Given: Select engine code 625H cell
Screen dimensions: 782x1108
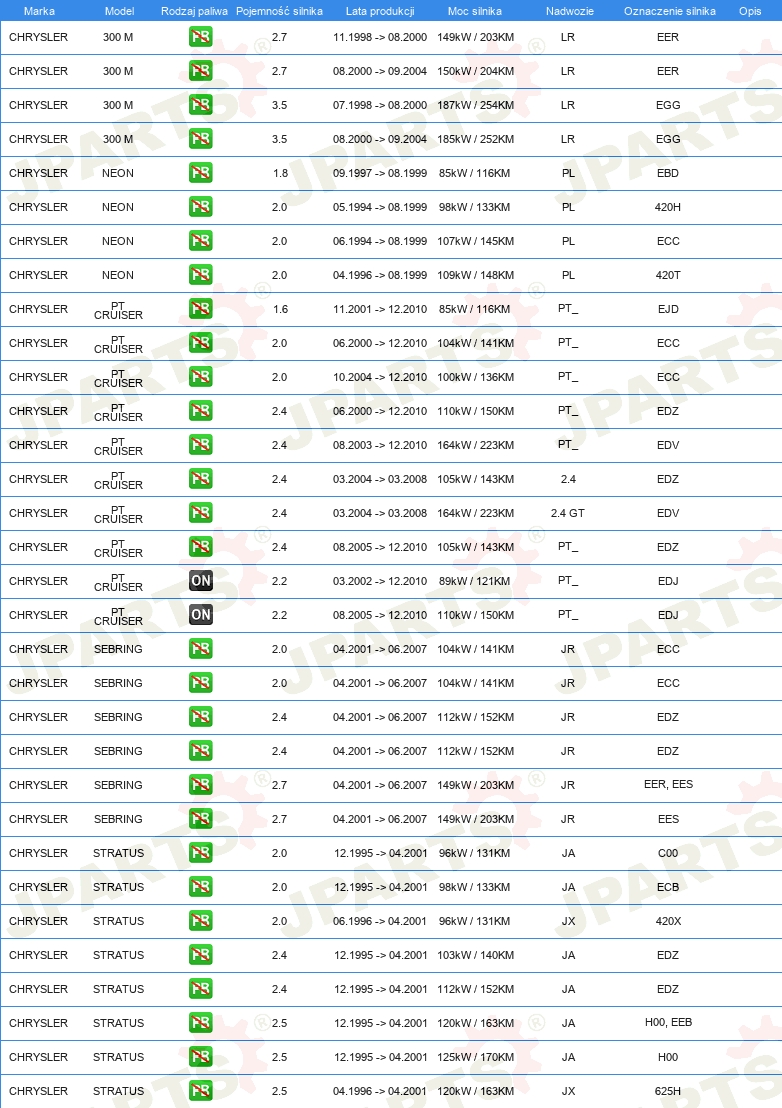Looking at the screenshot, I should click(668, 1091).
